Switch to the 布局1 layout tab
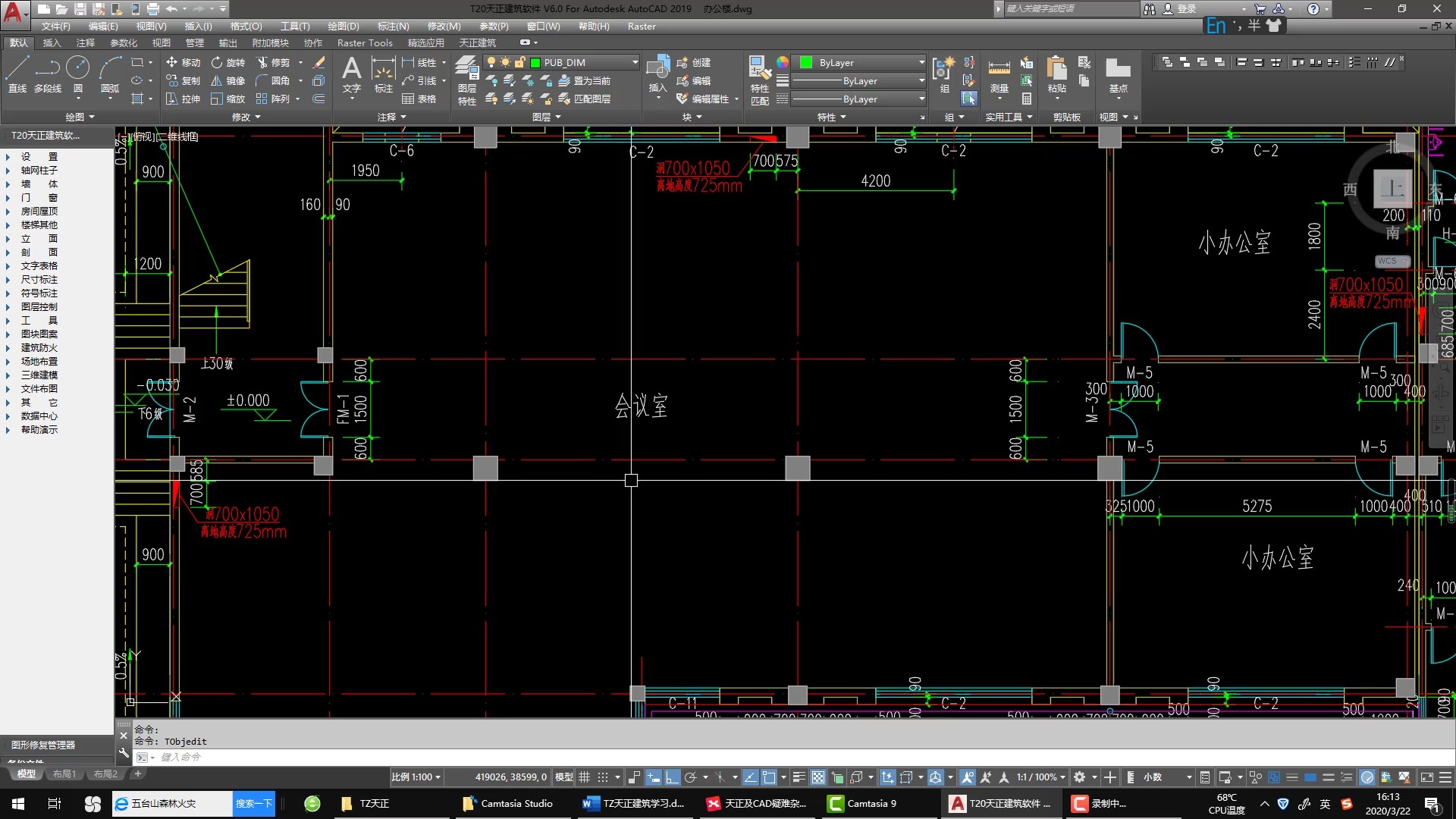 point(64,774)
